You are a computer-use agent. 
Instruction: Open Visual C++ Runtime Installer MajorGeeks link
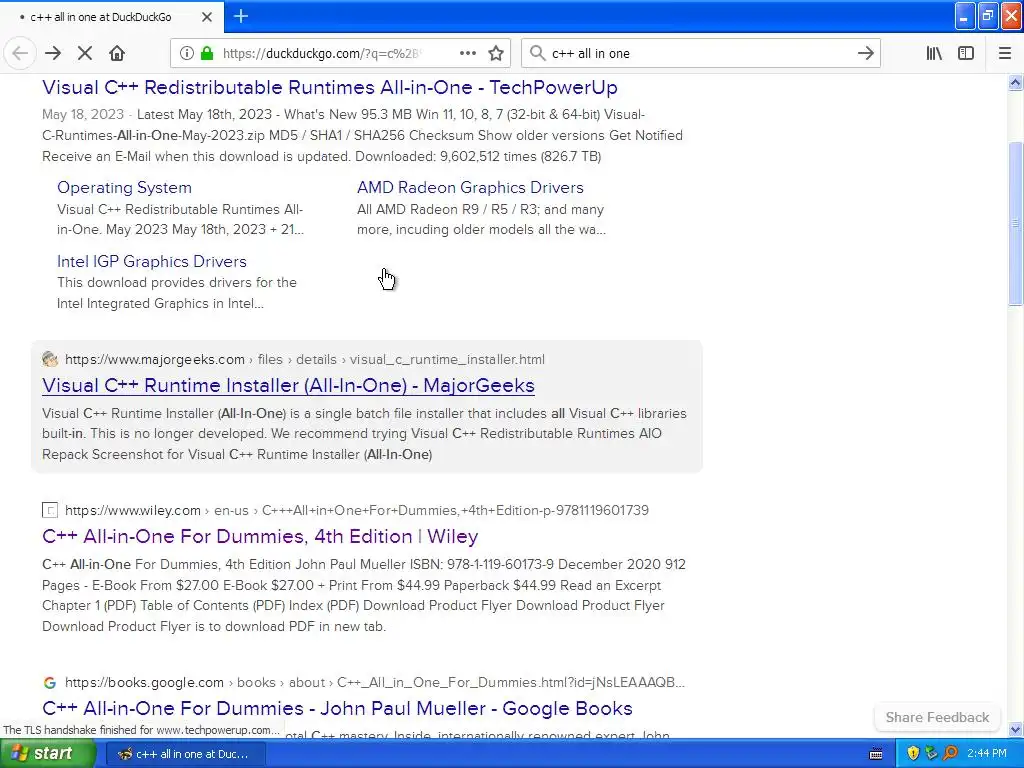[x=288, y=385]
